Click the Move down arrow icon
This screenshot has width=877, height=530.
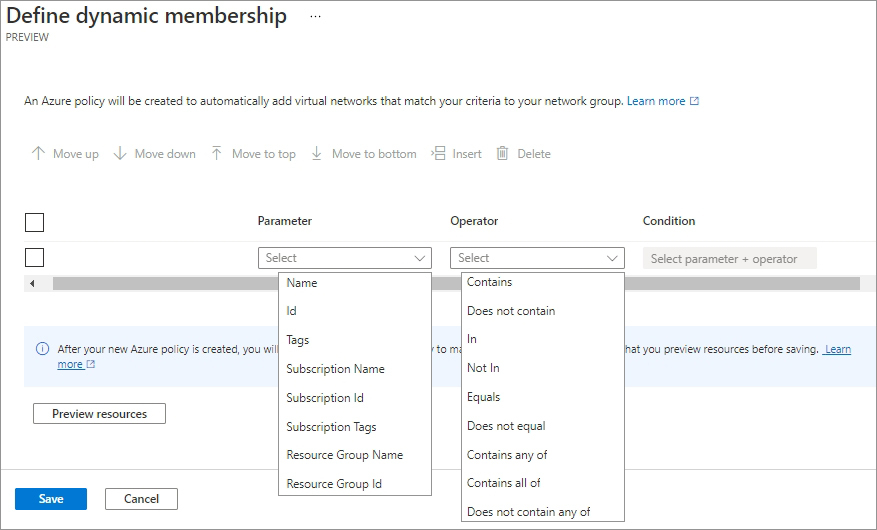[x=120, y=154]
